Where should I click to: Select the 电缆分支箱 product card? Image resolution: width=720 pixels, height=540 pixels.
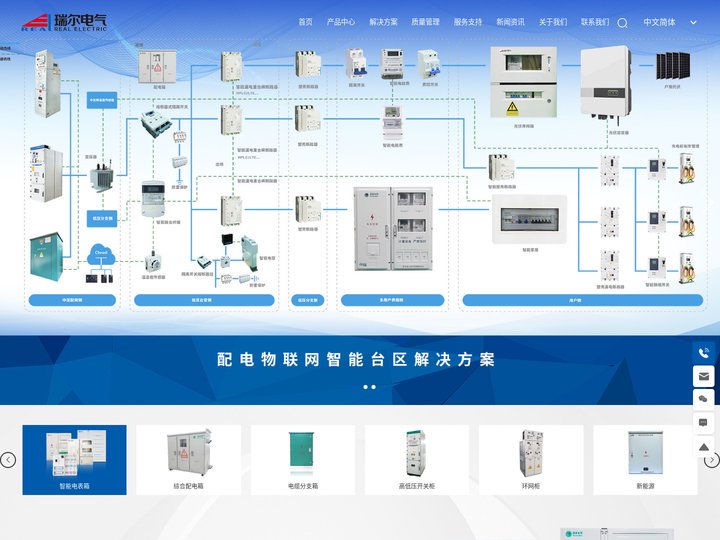[303, 460]
